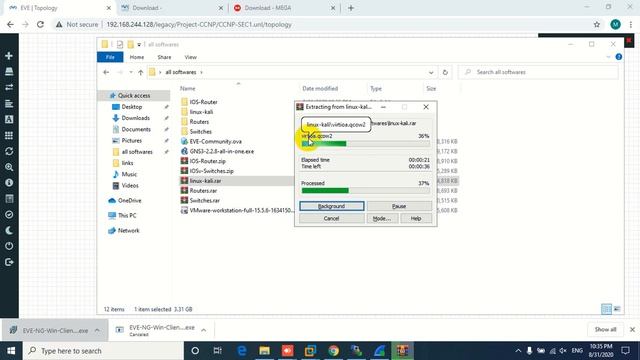Switch to the Home ribbon tab
Viewport: 640px width, 360px height.
pos(137,57)
